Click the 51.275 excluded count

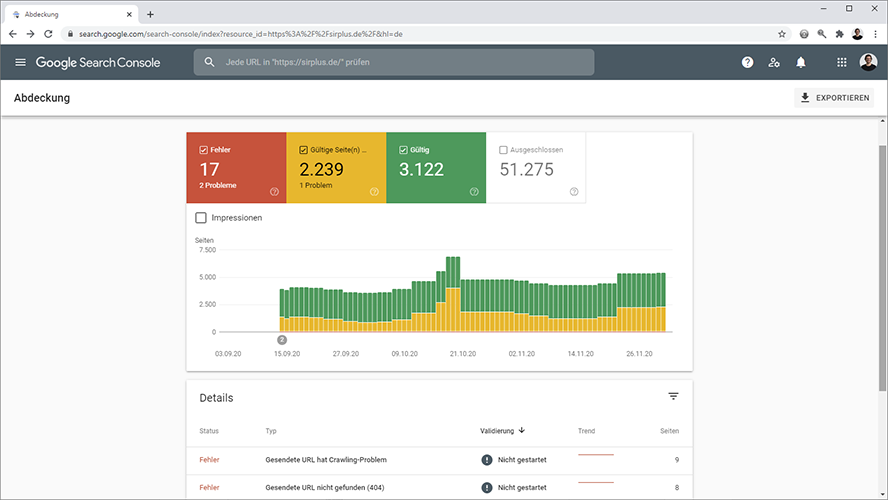[526, 169]
